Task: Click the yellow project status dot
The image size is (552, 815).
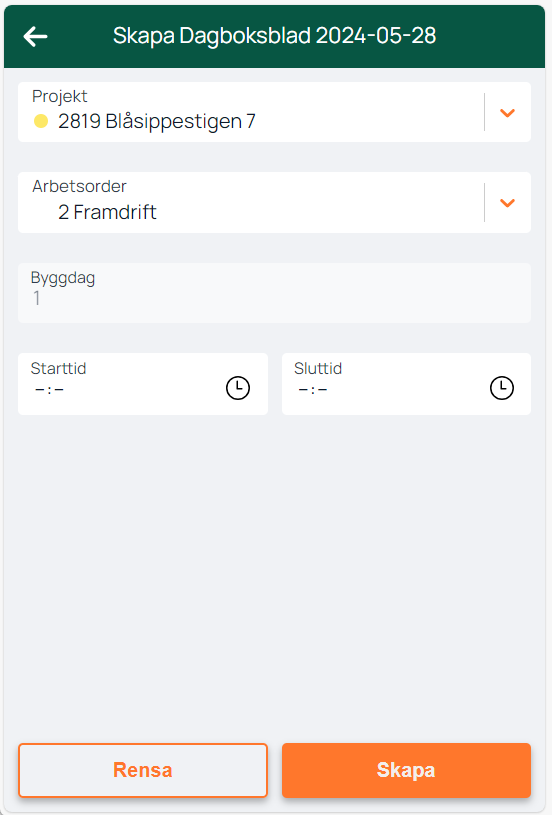Action: 41,121
